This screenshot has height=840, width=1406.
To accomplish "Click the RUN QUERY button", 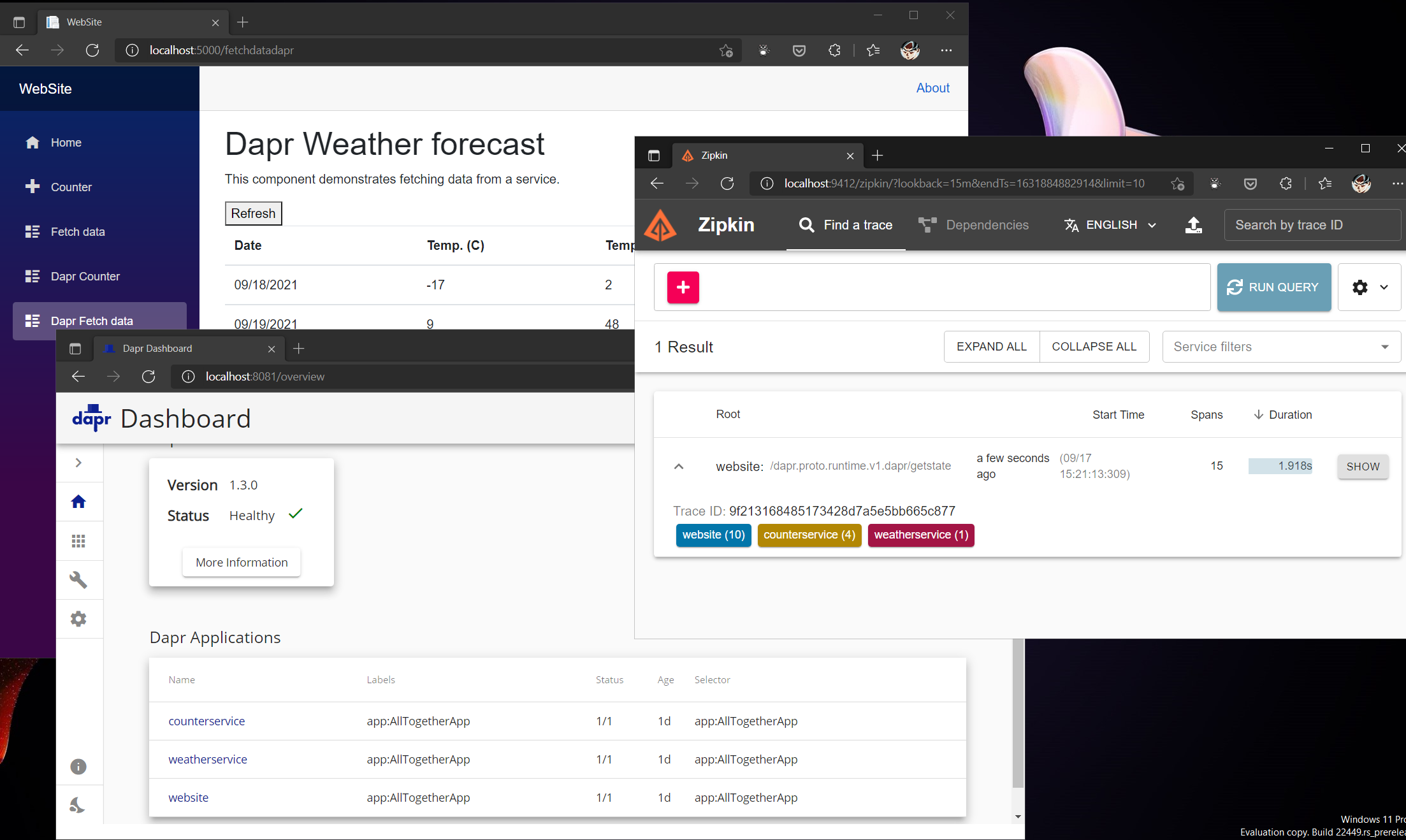I will coord(1273,287).
